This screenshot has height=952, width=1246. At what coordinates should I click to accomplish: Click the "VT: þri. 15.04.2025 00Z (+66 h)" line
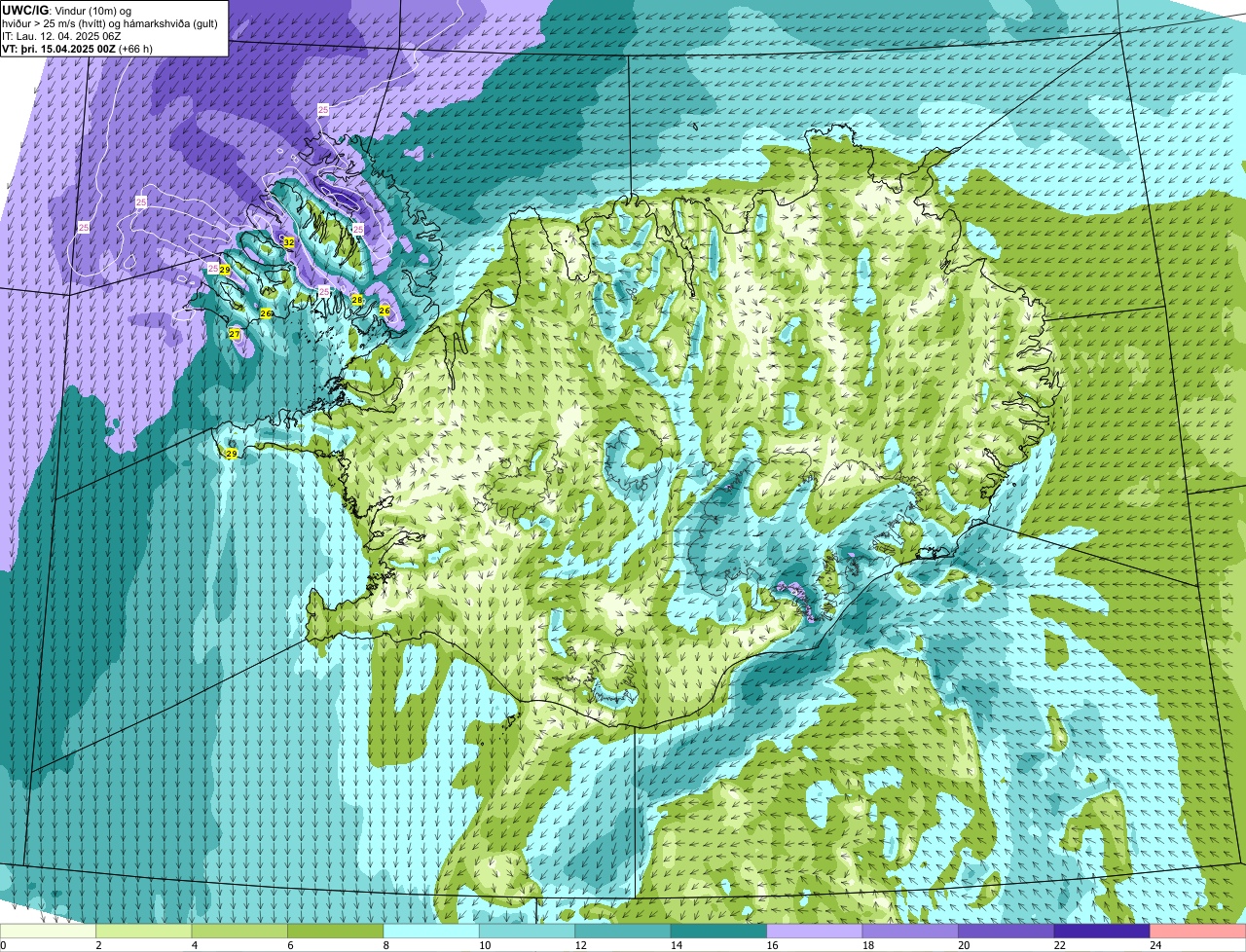point(75,49)
